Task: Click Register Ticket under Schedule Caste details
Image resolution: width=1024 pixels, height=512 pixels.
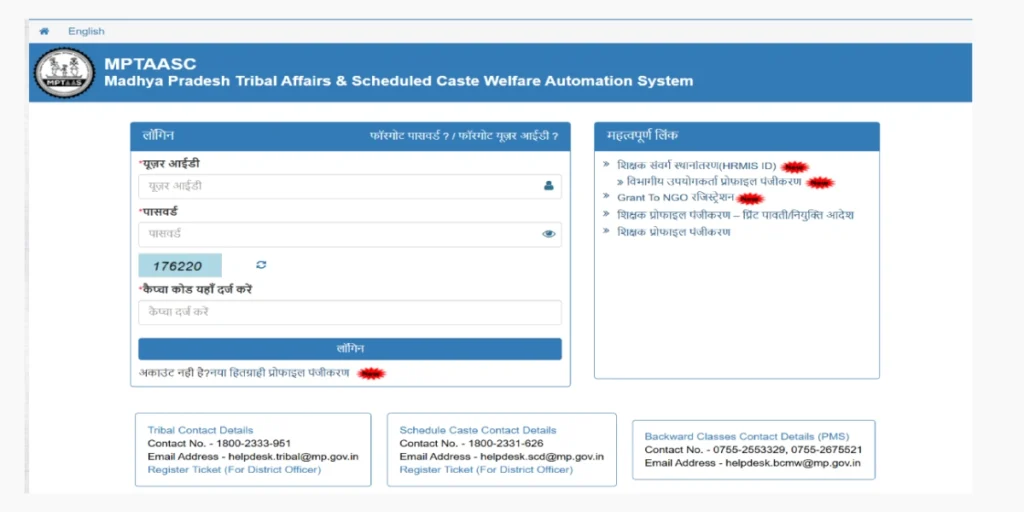Action: (486, 470)
